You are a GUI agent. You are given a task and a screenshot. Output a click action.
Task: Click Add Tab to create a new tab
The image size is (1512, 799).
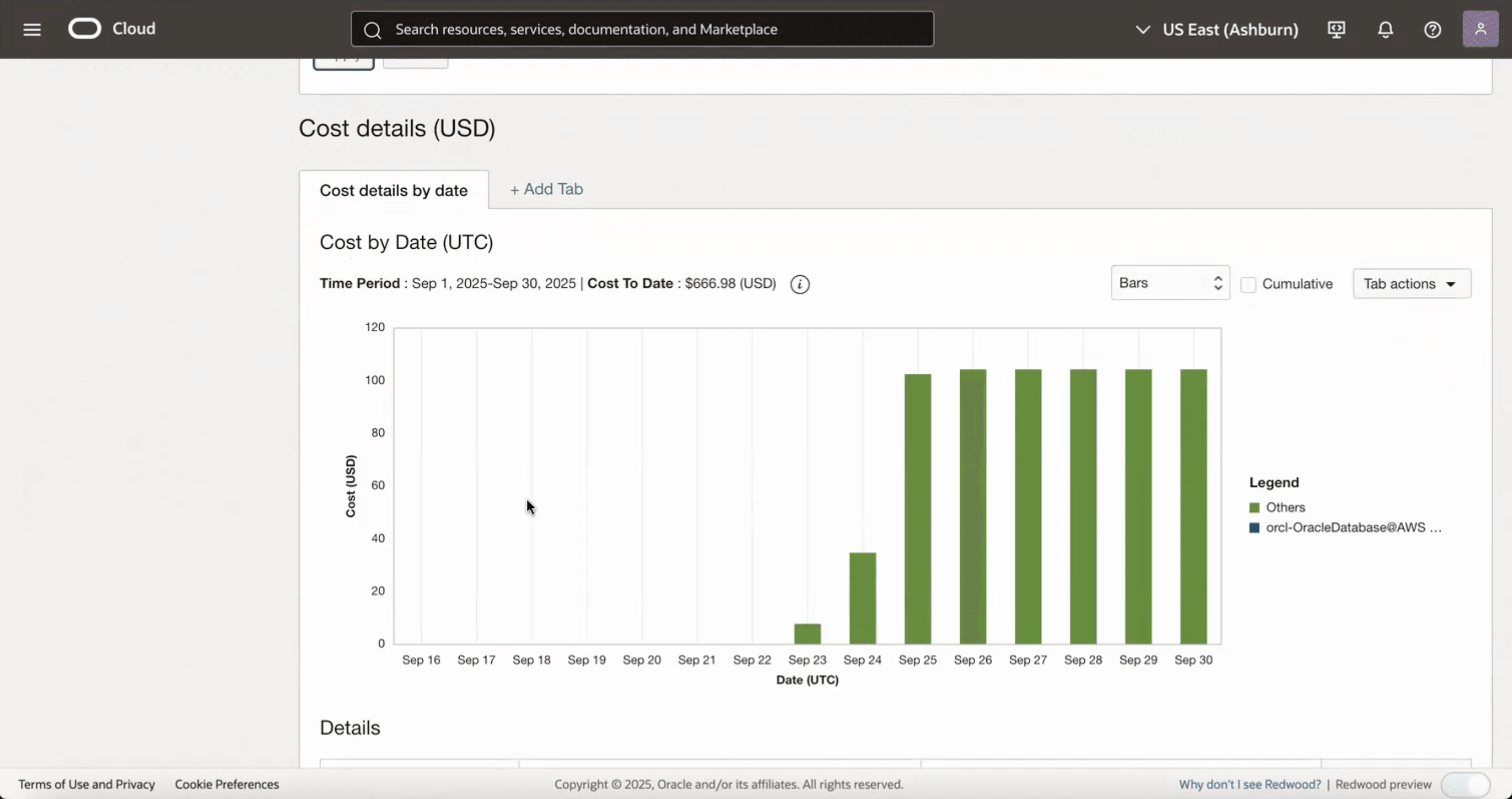pos(546,188)
